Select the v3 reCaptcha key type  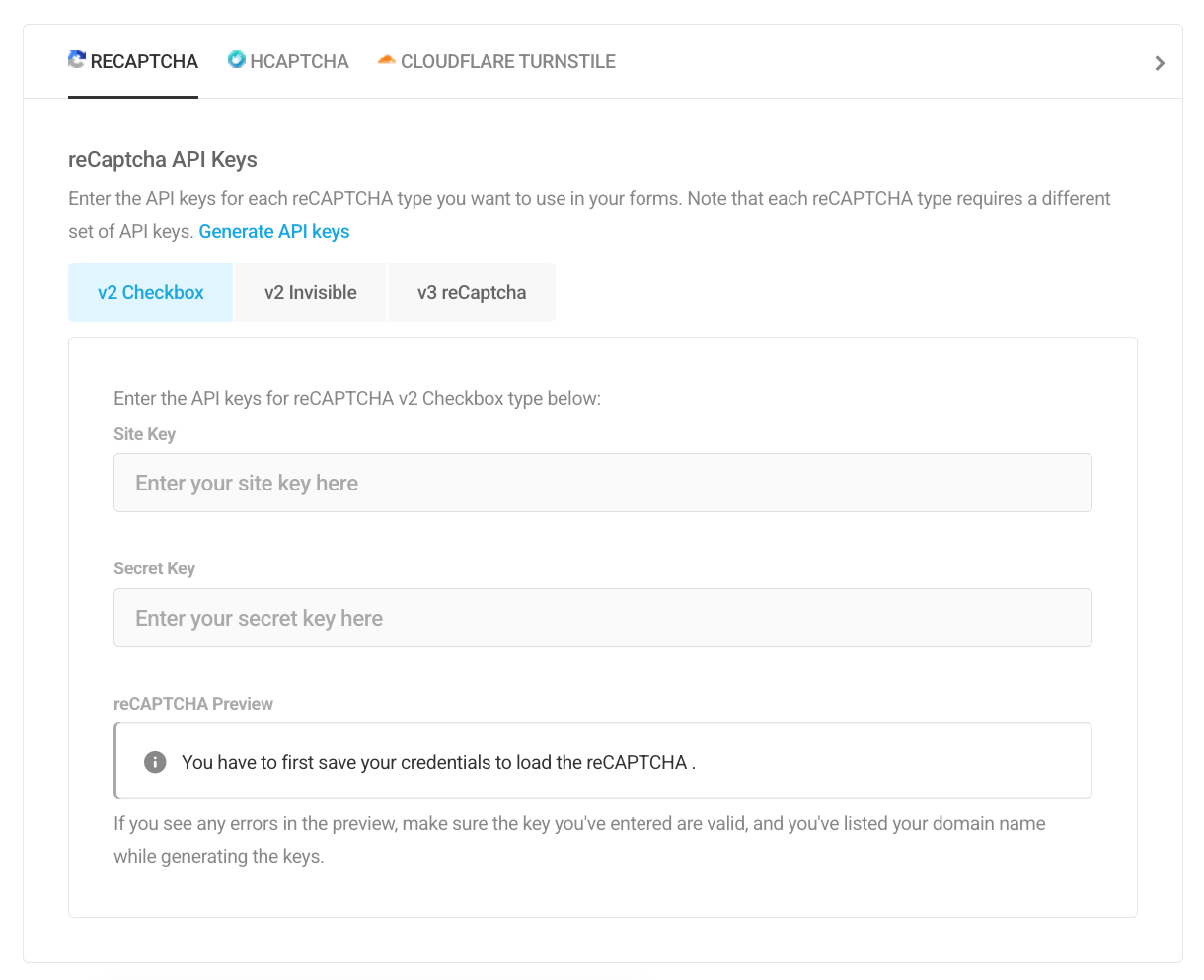click(x=472, y=292)
